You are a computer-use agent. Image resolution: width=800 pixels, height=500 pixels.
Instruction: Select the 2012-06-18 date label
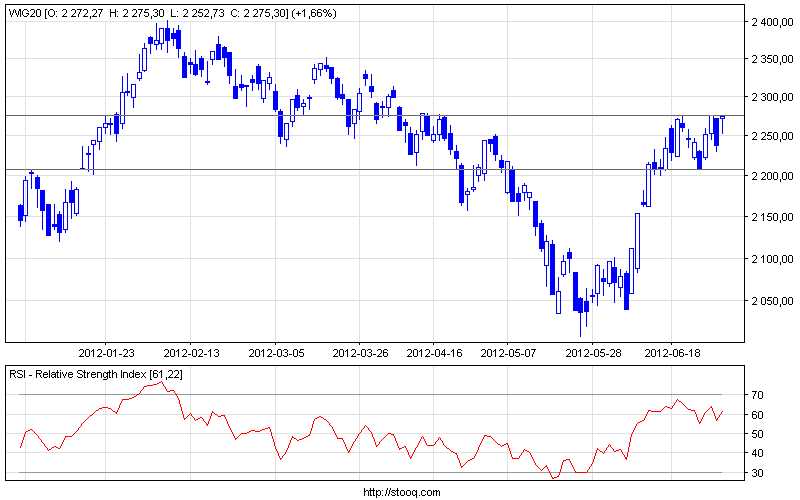coord(672,353)
